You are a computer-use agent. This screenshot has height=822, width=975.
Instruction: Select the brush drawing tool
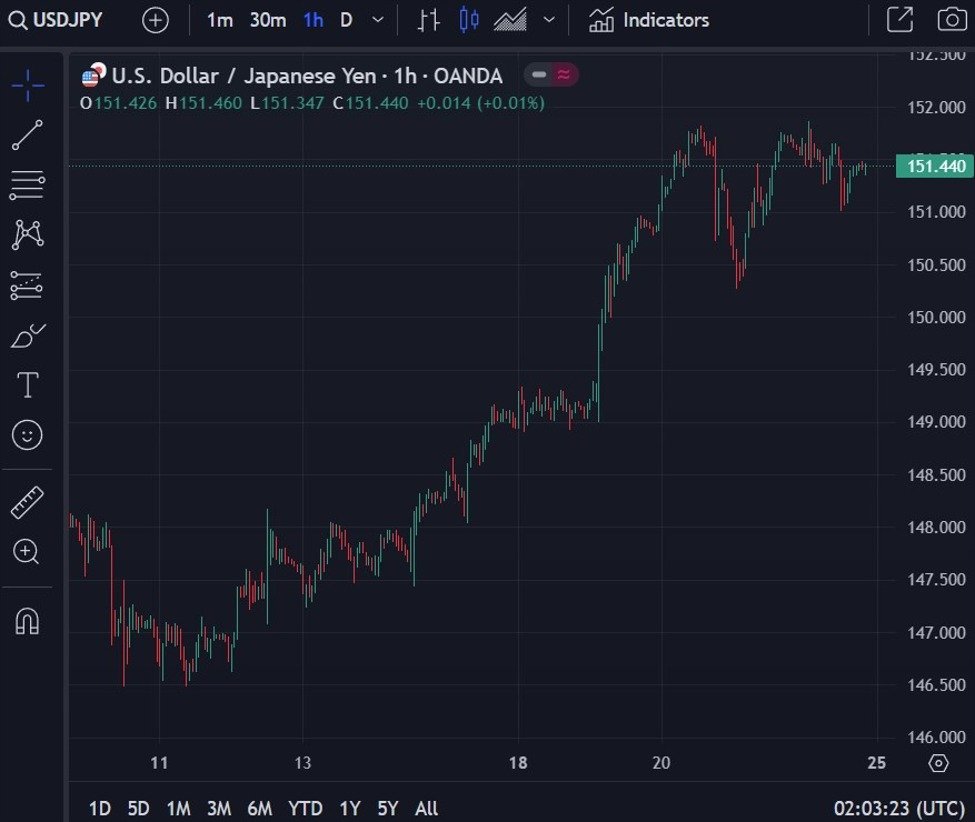(x=28, y=336)
